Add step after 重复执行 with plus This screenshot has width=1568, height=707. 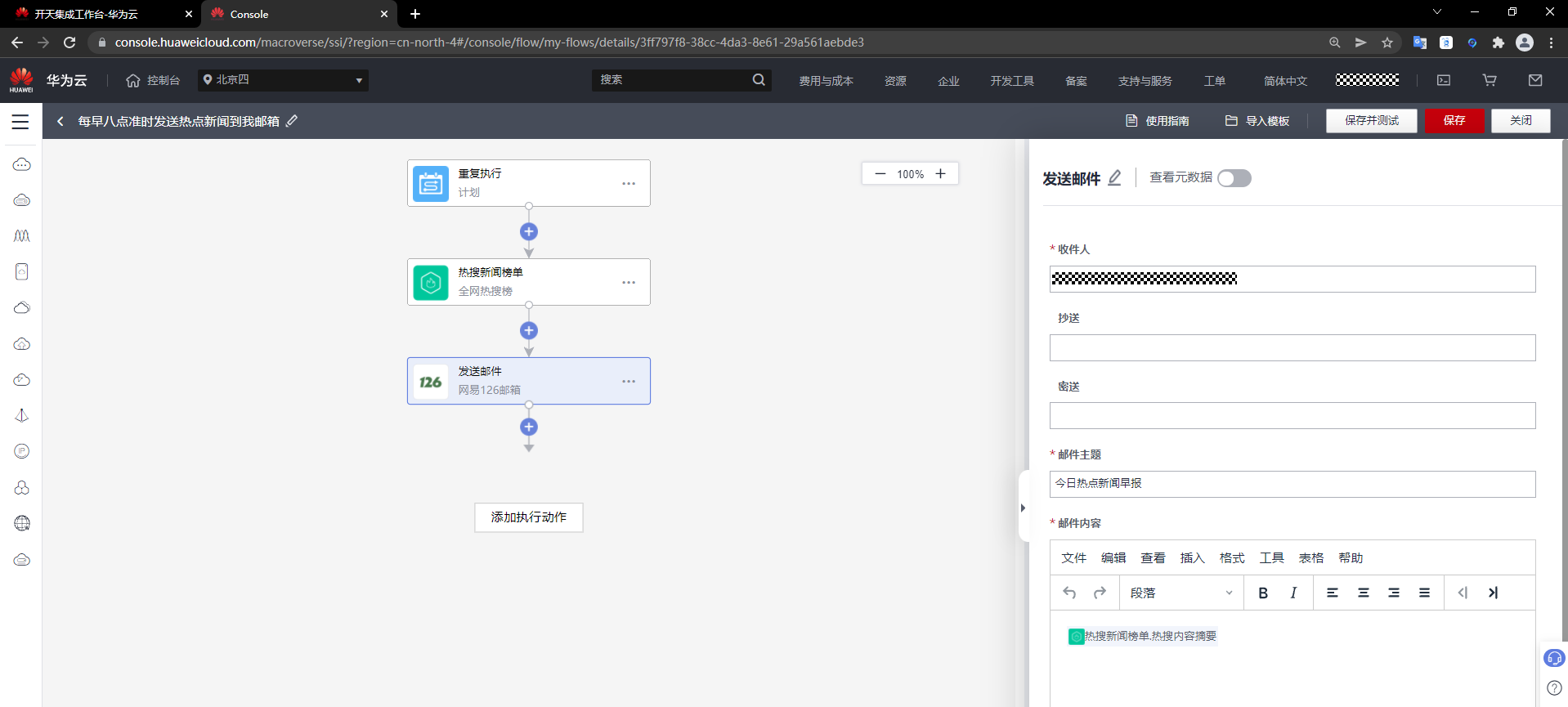[x=529, y=231]
